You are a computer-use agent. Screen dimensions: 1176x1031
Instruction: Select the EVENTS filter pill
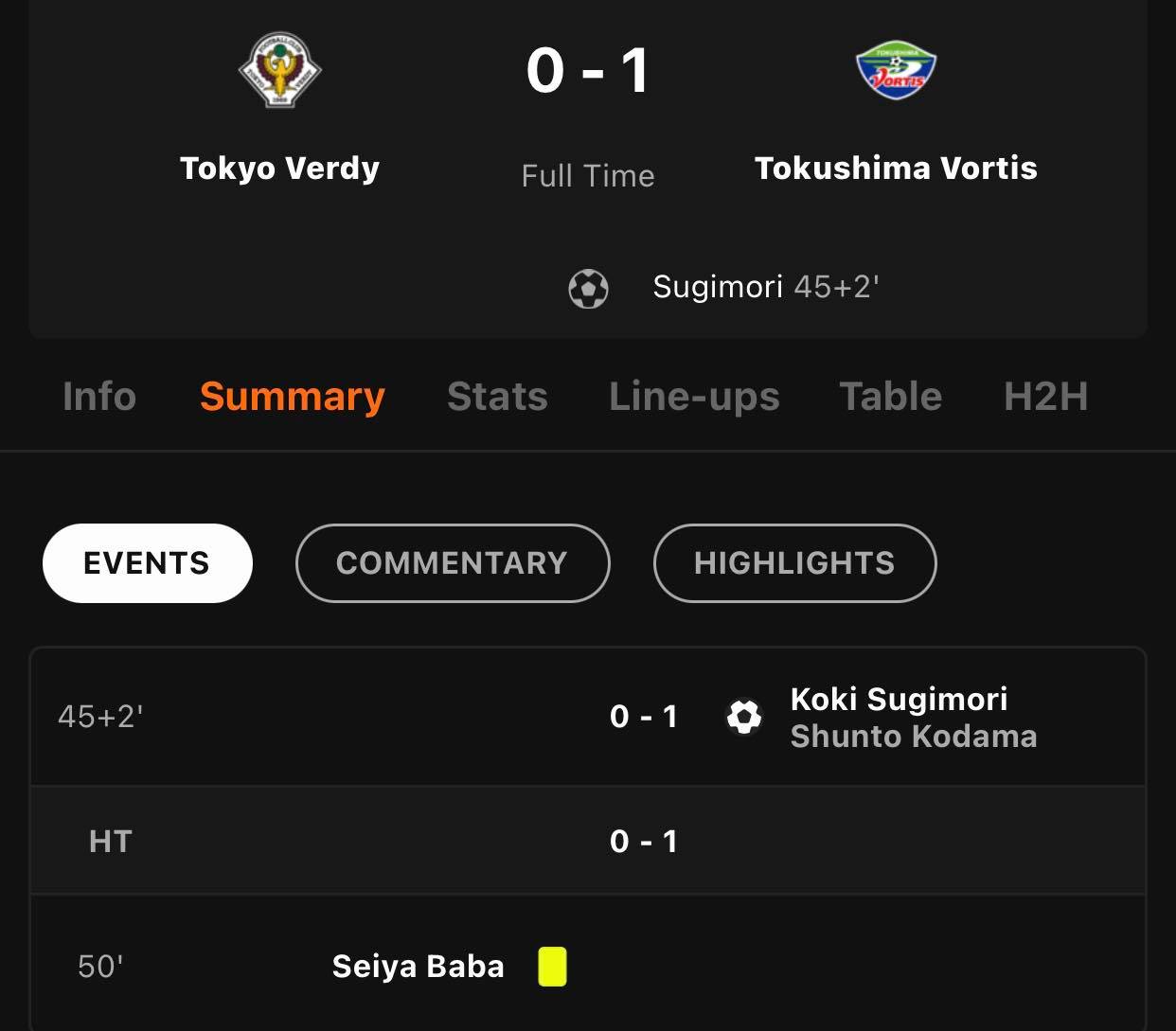point(147,563)
